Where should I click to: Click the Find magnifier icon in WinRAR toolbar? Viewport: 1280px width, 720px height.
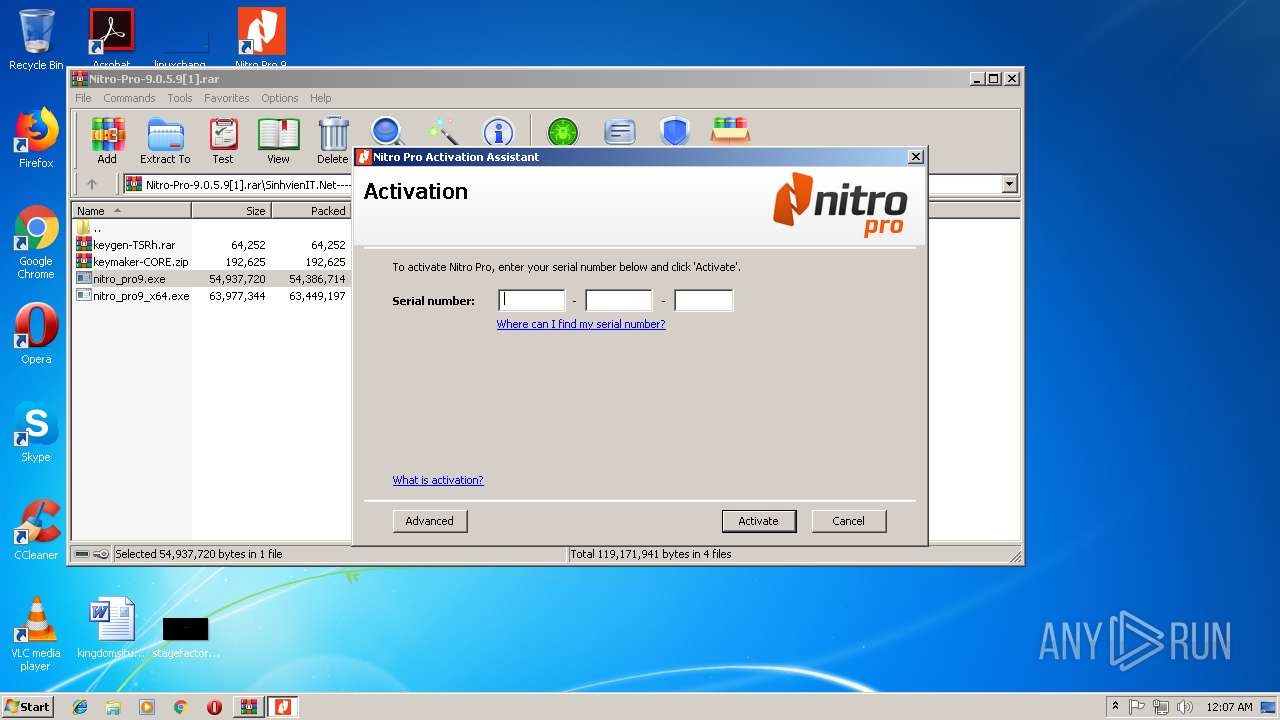coord(388,131)
